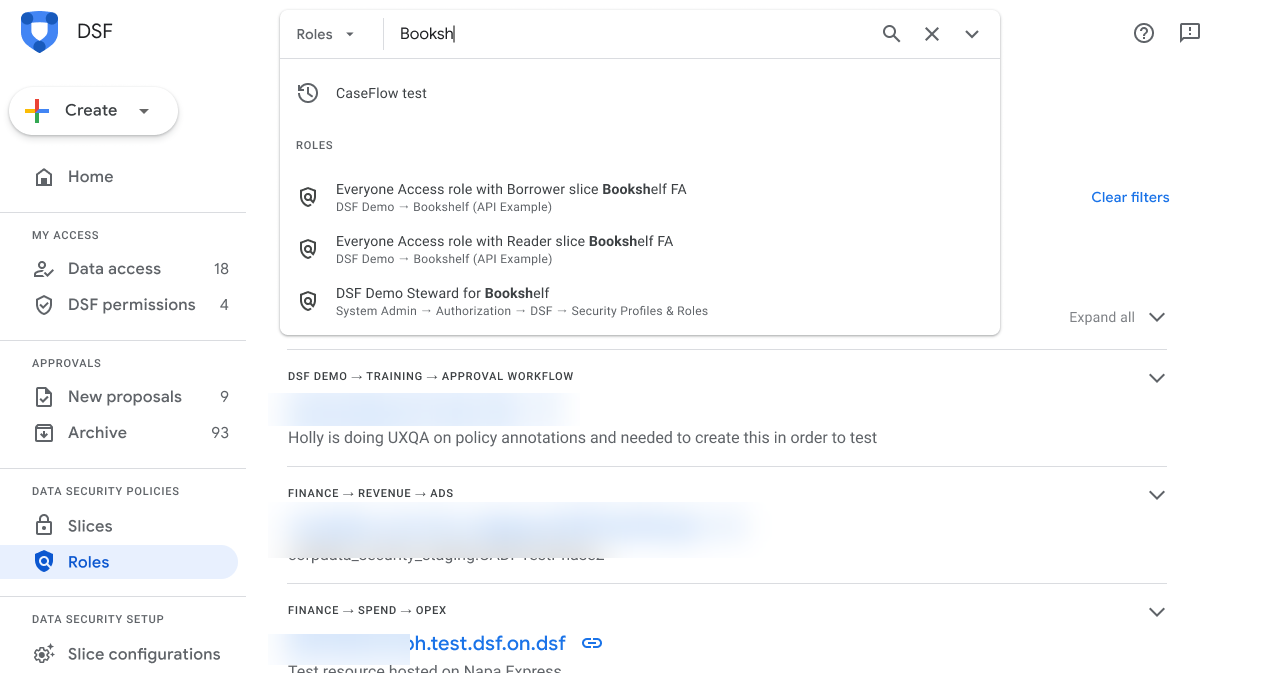Click the Clear filters link
The image size is (1280, 673).
(1130, 197)
